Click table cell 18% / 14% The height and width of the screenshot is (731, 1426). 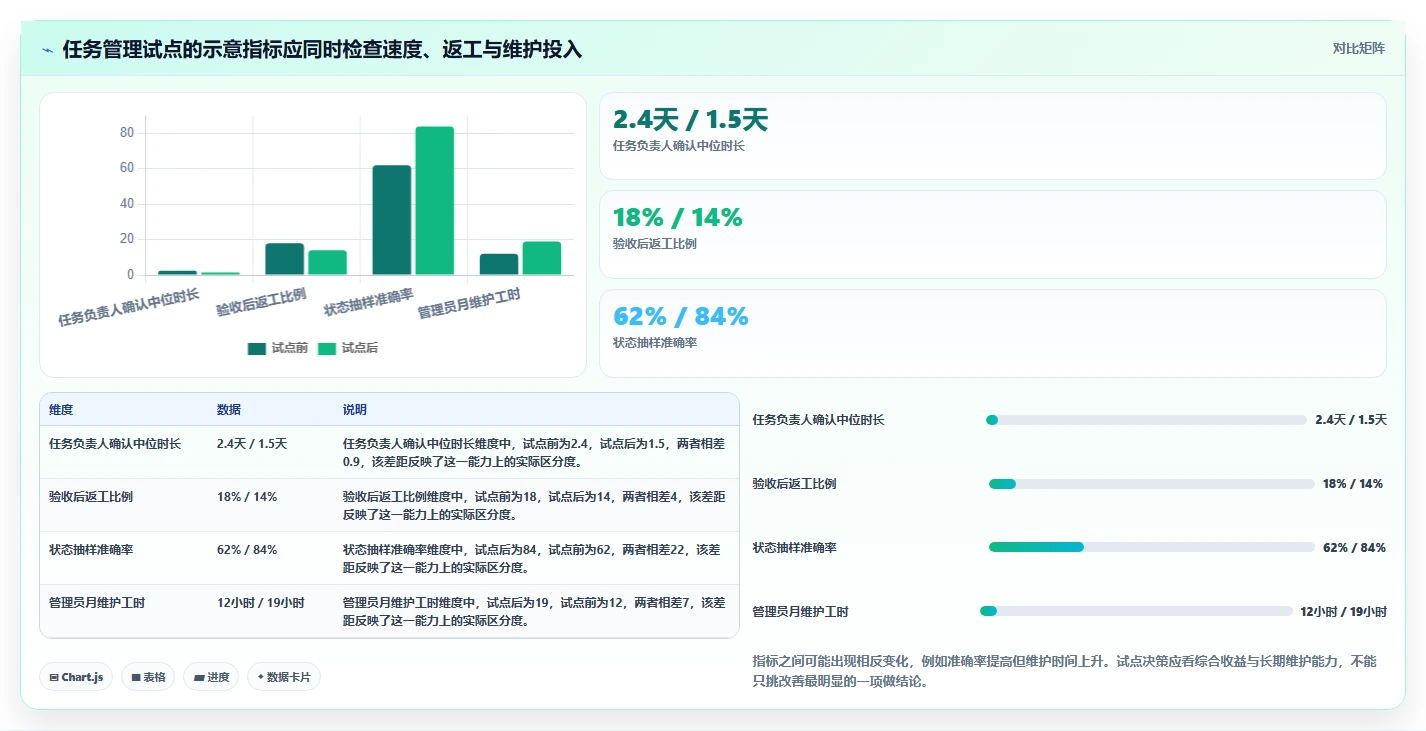(247, 497)
